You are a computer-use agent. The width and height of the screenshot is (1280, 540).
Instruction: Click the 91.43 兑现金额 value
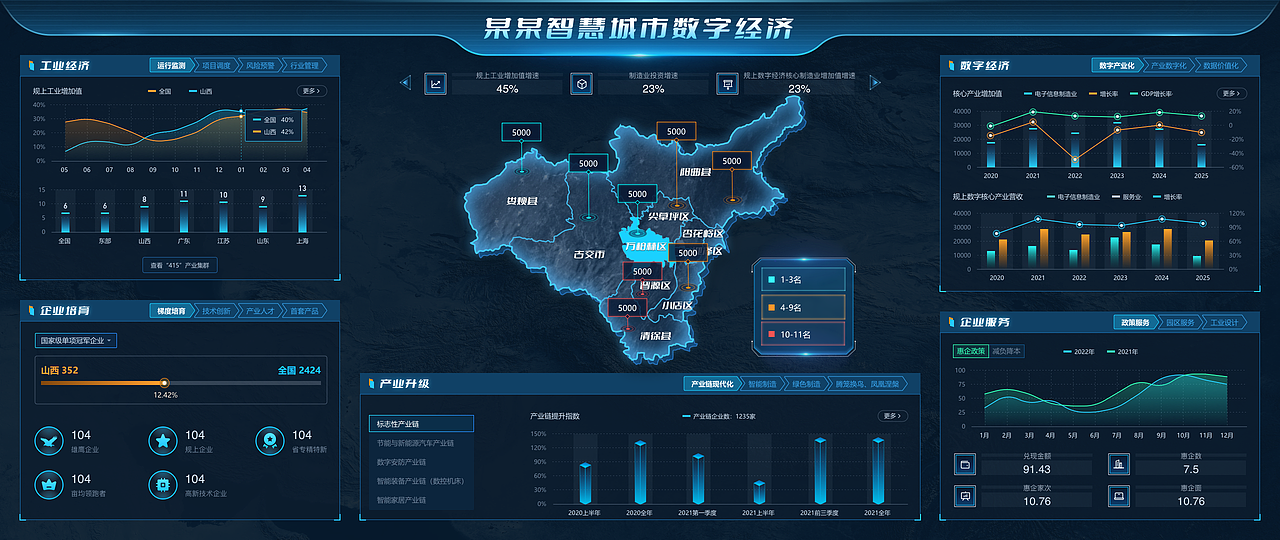click(x=1037, y=470)
